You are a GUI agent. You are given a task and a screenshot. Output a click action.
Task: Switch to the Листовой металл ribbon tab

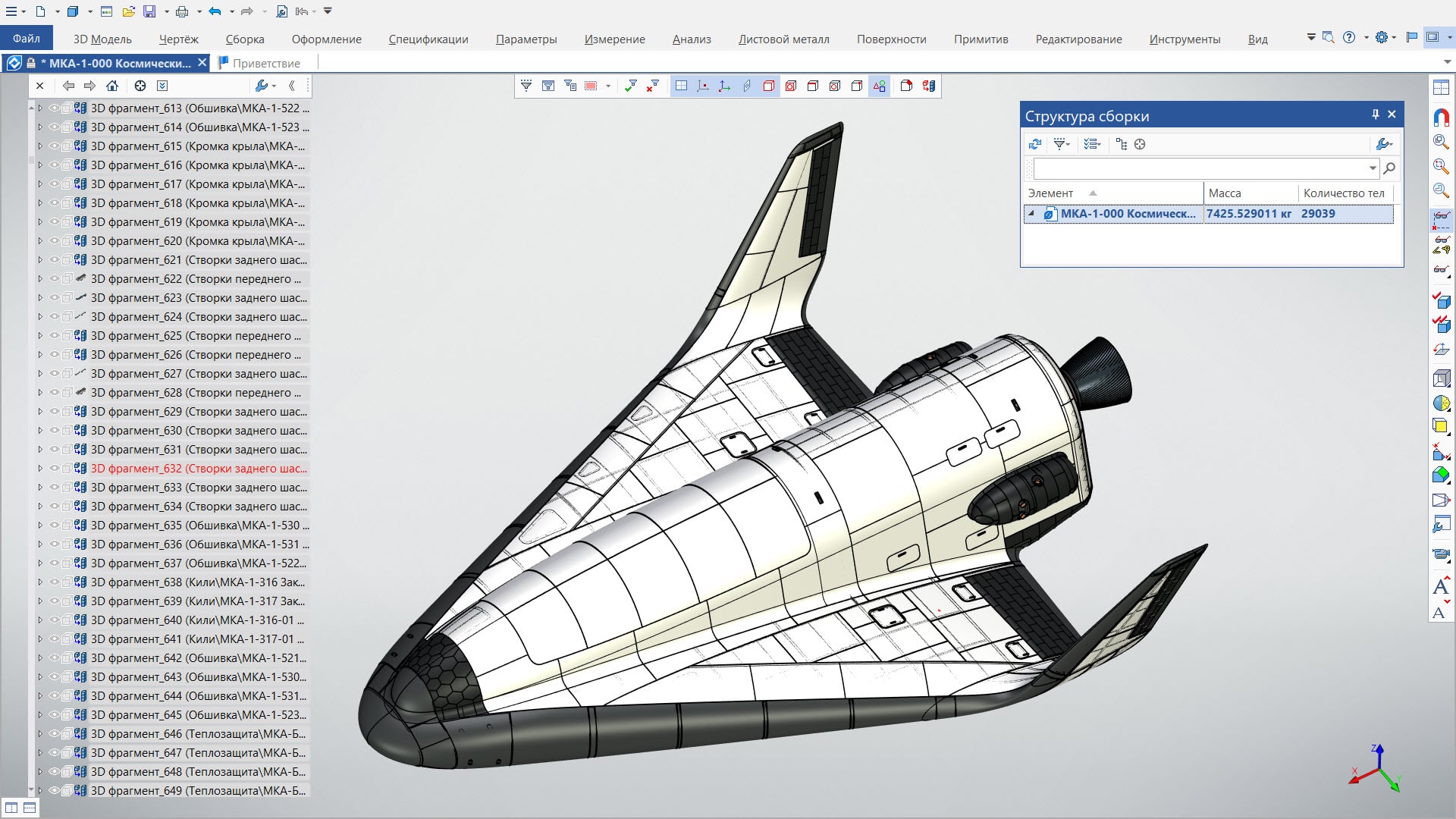tap(784, 39)
